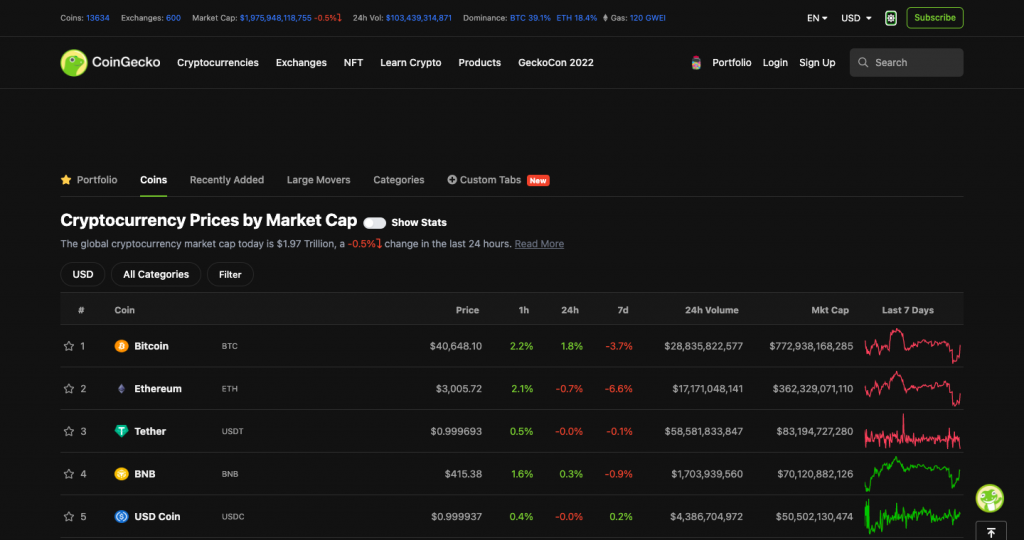Open the Bitcoin coin name link

click(x=152, y=346)
